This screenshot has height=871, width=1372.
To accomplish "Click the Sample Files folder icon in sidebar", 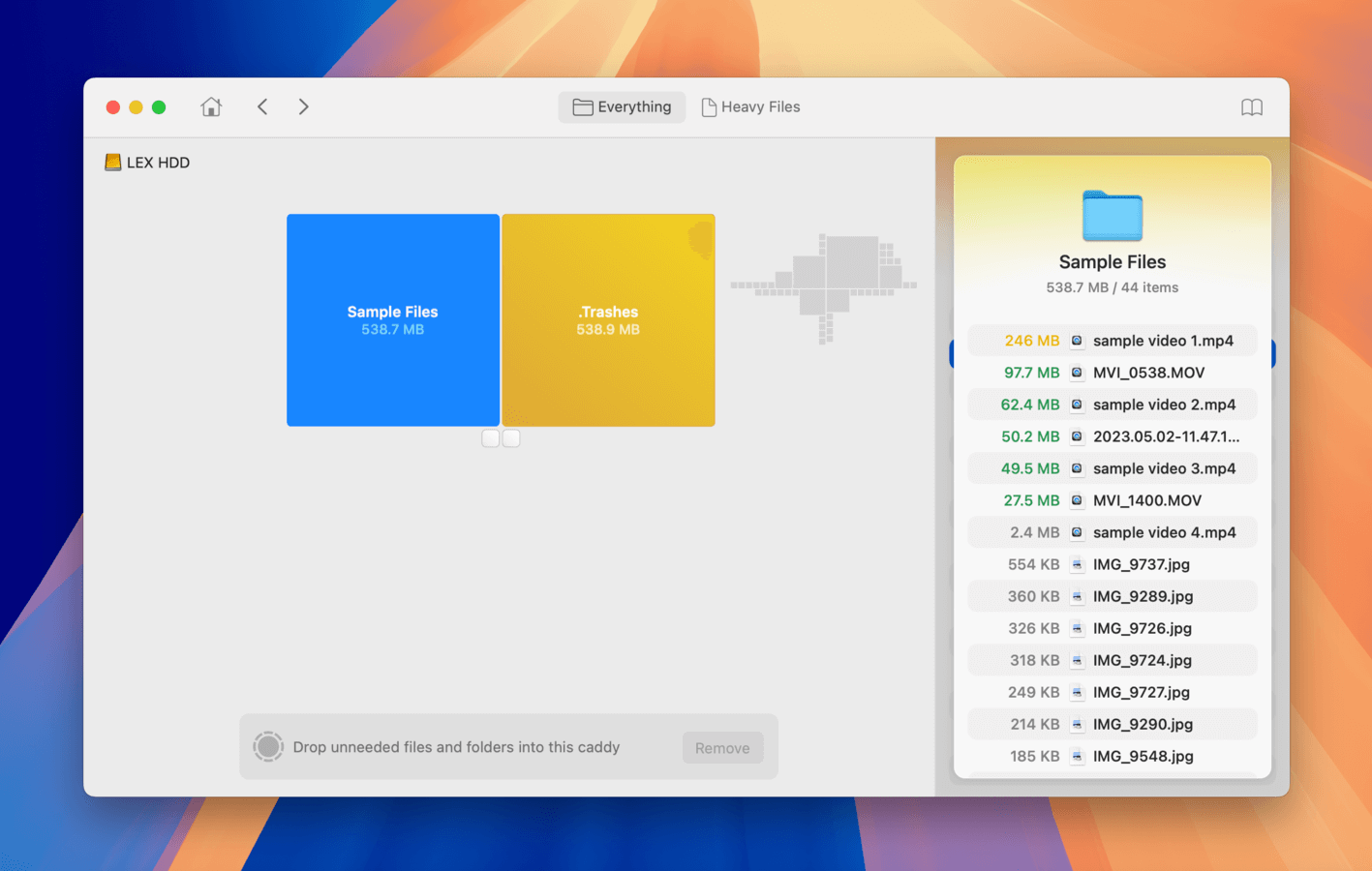I will (1113, 216).
